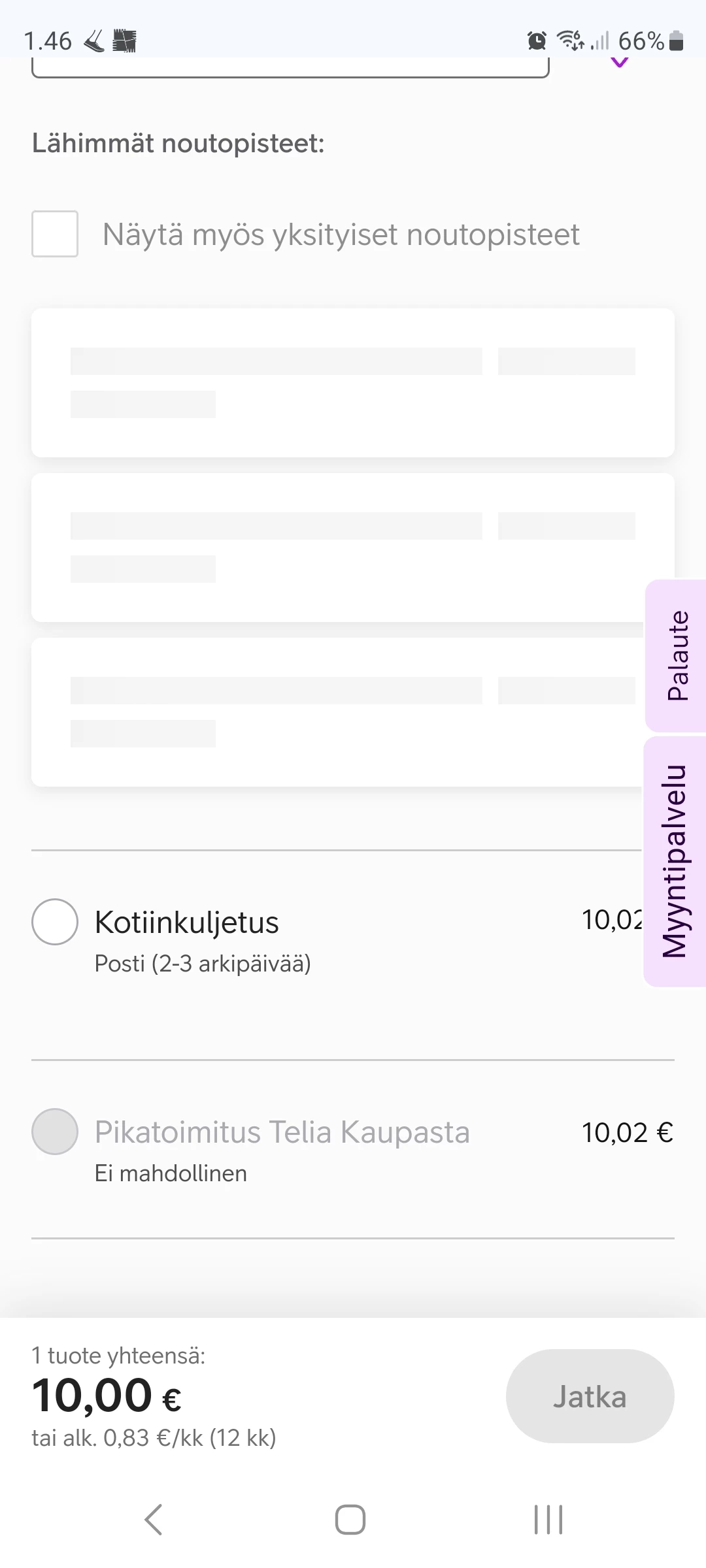Tap the alarm clock status icon
Screen dimensions: 706x1568
[537, 41]
